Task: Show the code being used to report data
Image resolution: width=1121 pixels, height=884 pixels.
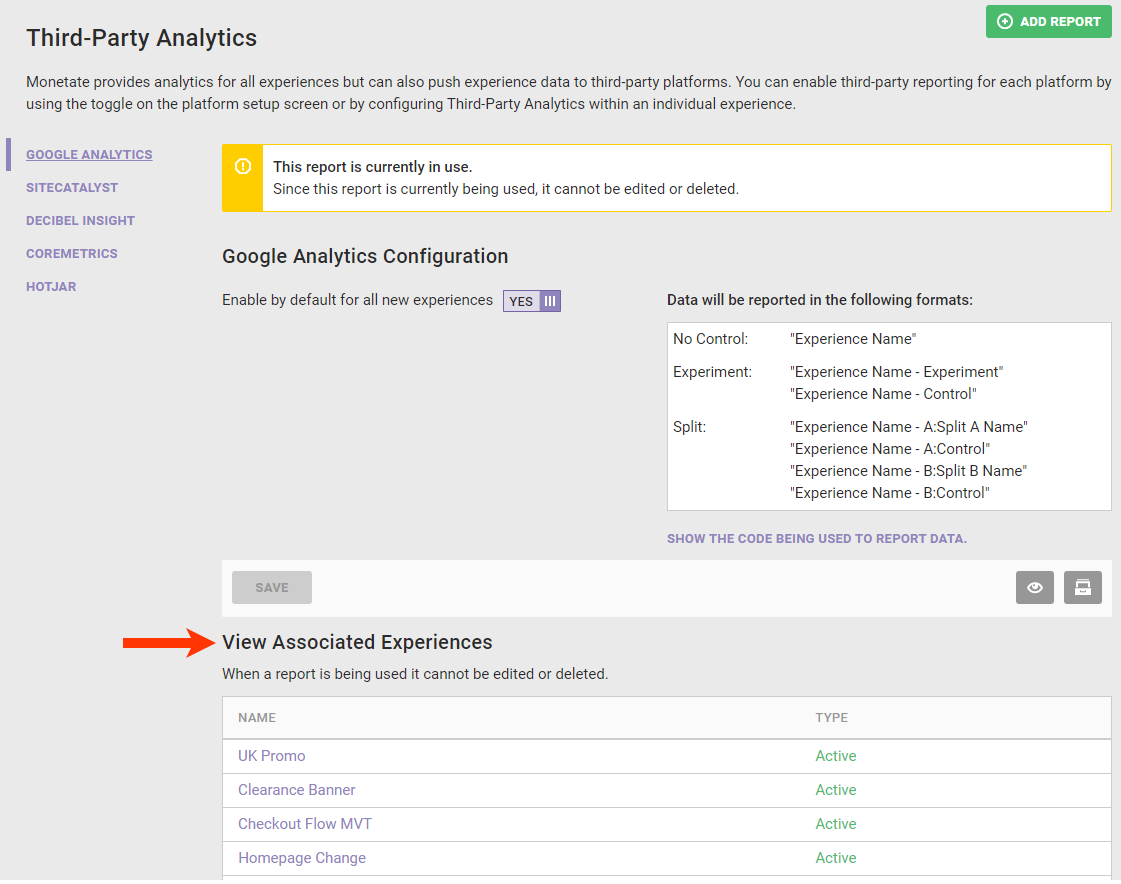Action: tap(816, 539)
